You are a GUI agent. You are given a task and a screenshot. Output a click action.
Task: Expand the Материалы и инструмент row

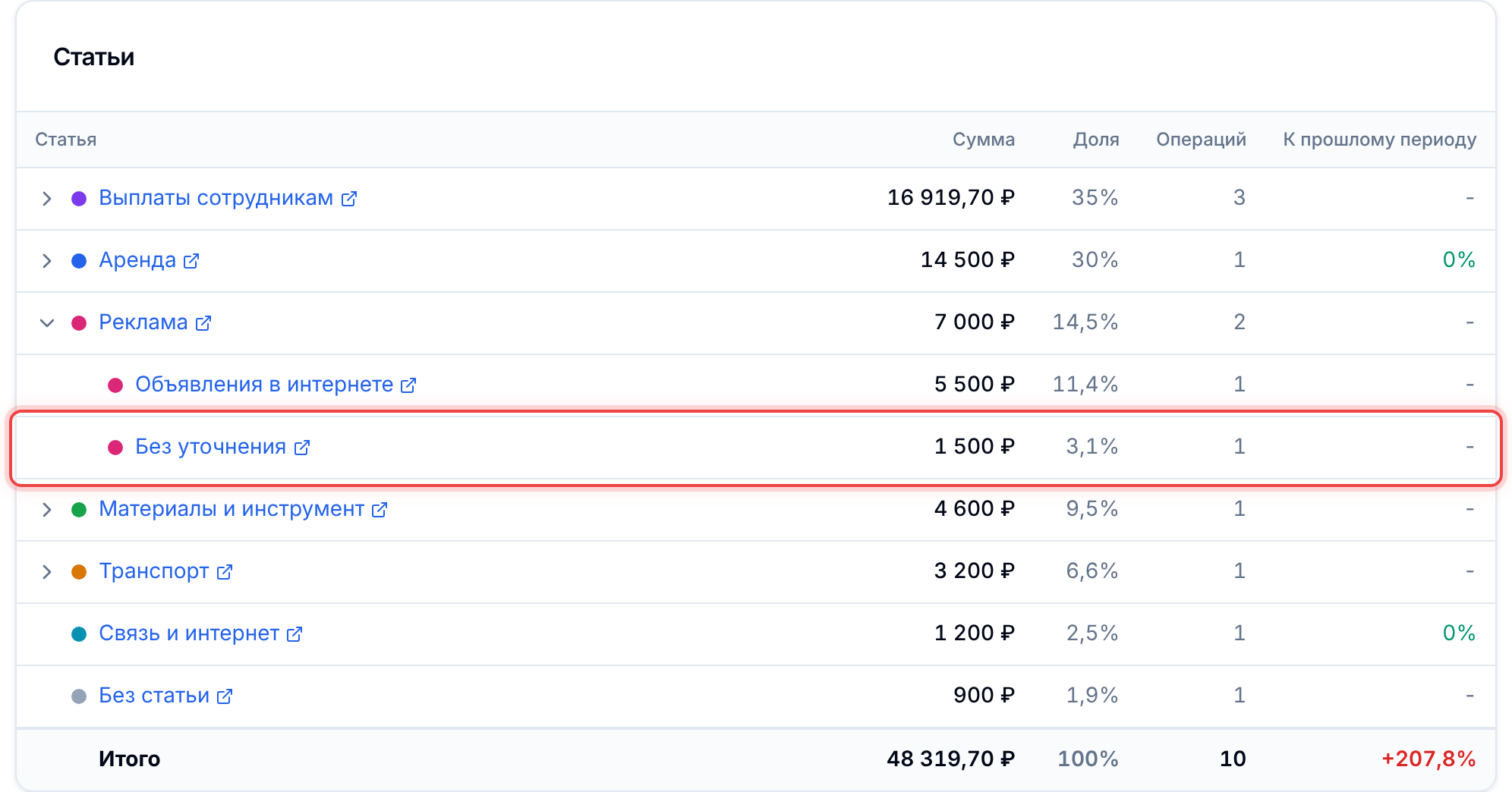[47, 510]
